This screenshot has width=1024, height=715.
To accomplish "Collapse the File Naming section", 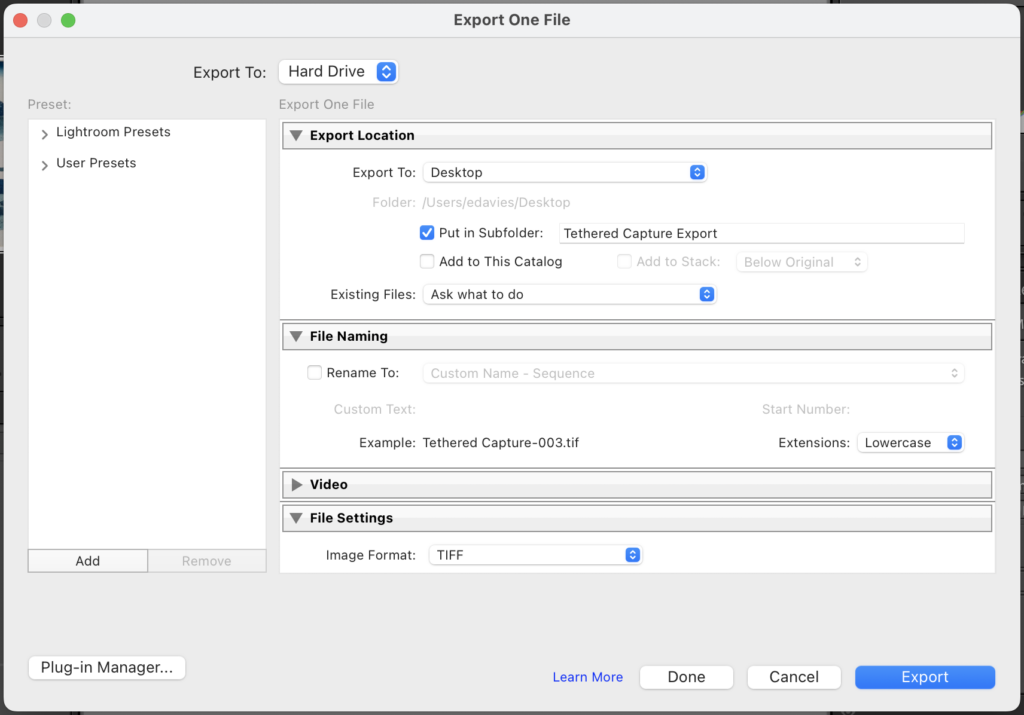I will (295, 336).
